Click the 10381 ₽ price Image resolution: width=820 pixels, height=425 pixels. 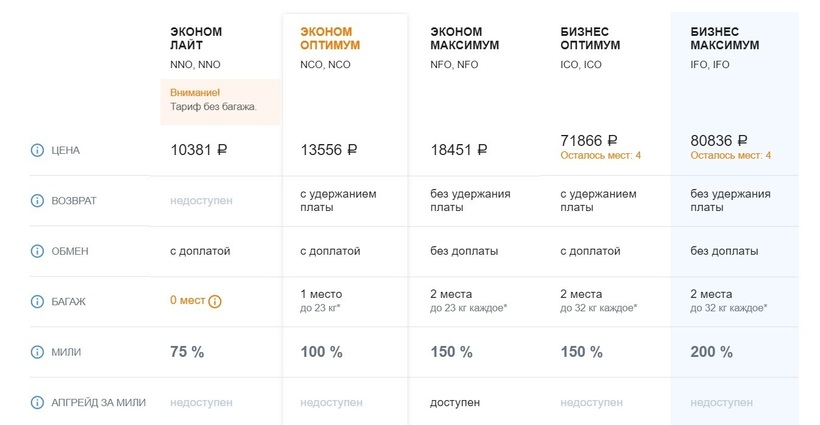click(x=199, y=150)
